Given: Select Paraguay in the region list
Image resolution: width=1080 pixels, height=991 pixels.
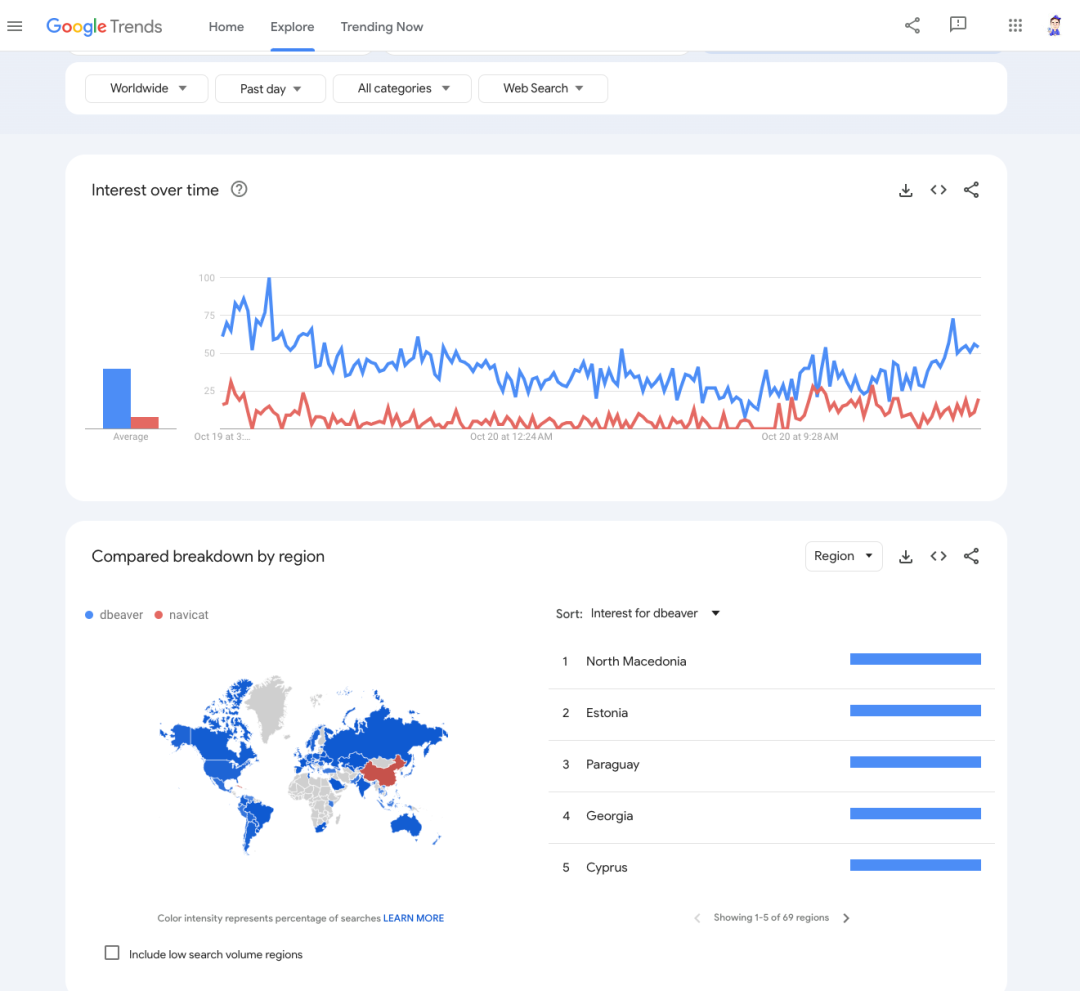Looking at the screenshot, I should (771, 764).
